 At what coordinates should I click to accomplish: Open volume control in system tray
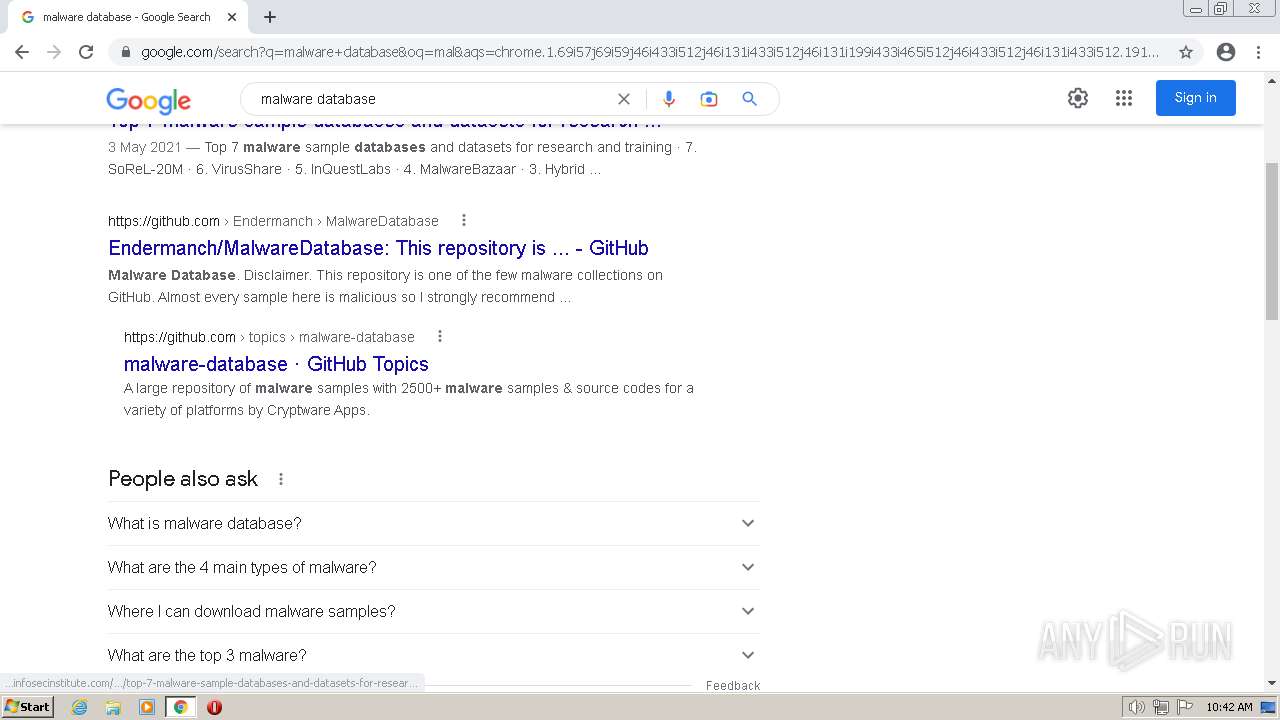(1136, 707)
